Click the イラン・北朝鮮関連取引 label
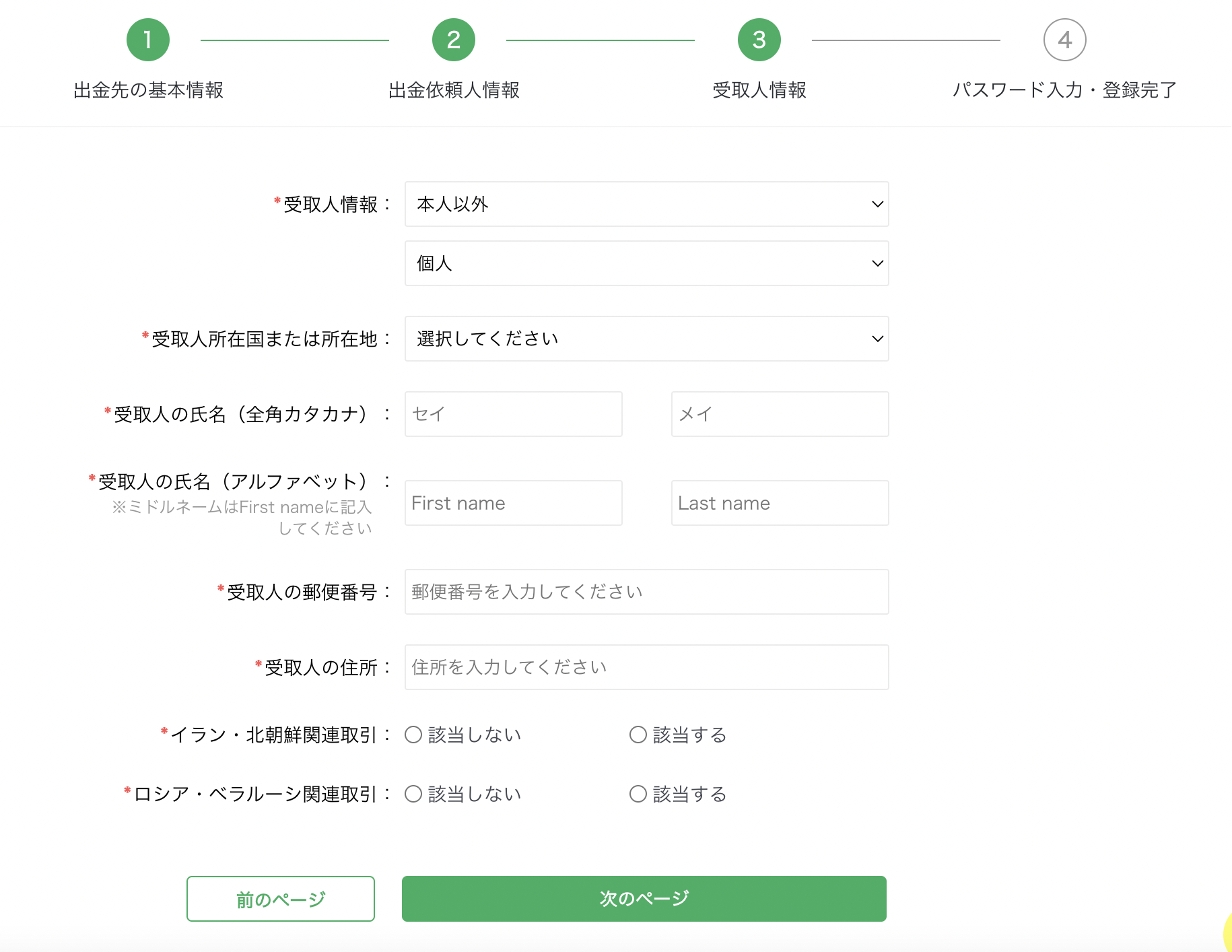The image size is (1232, 952). coord(273,735)
